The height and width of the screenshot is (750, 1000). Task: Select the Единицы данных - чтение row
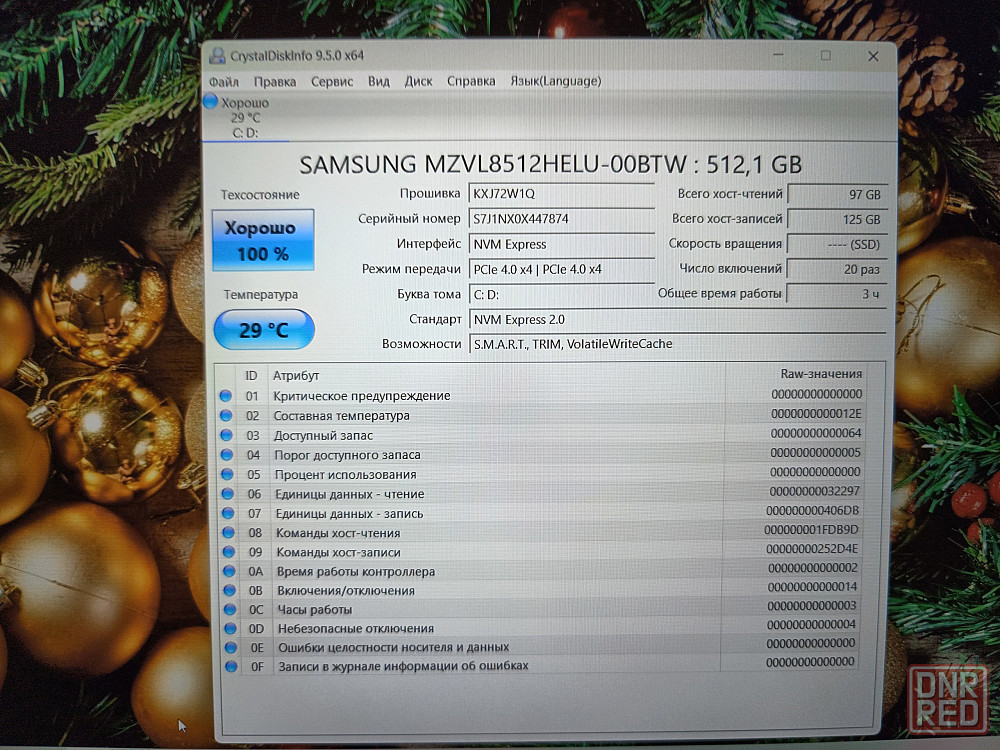(541, 493)
